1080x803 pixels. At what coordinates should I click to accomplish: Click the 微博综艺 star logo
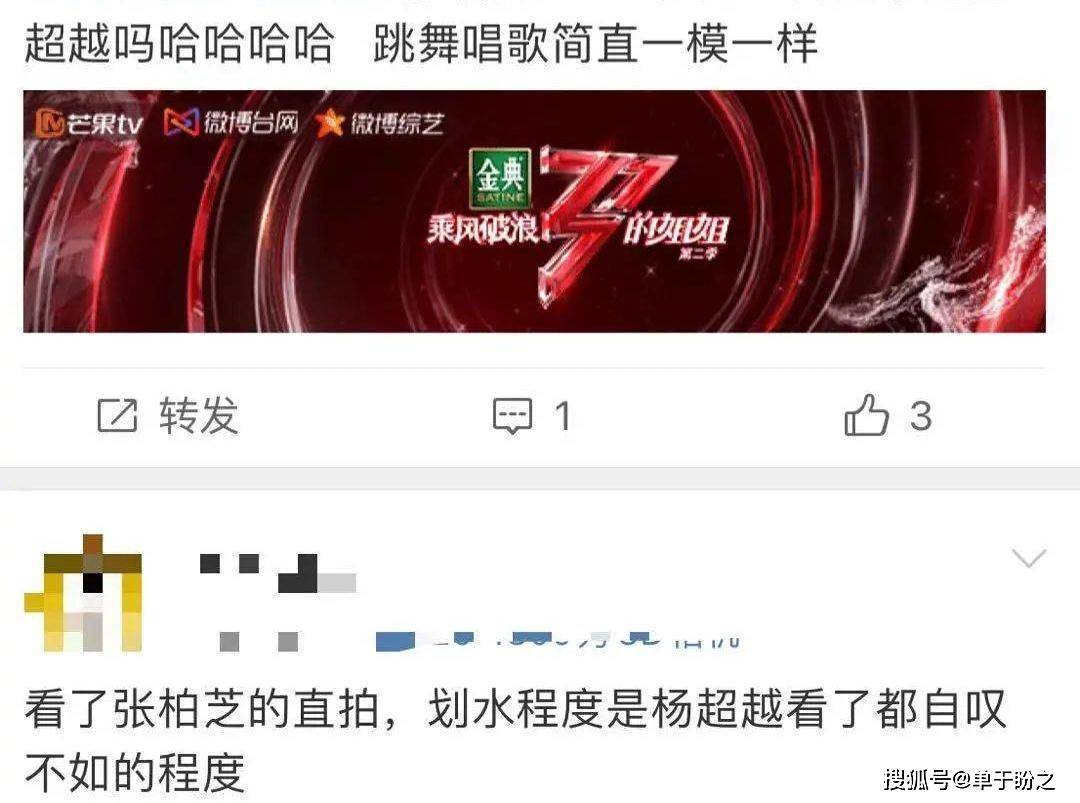pyautogui.click(x=380, y=123)
